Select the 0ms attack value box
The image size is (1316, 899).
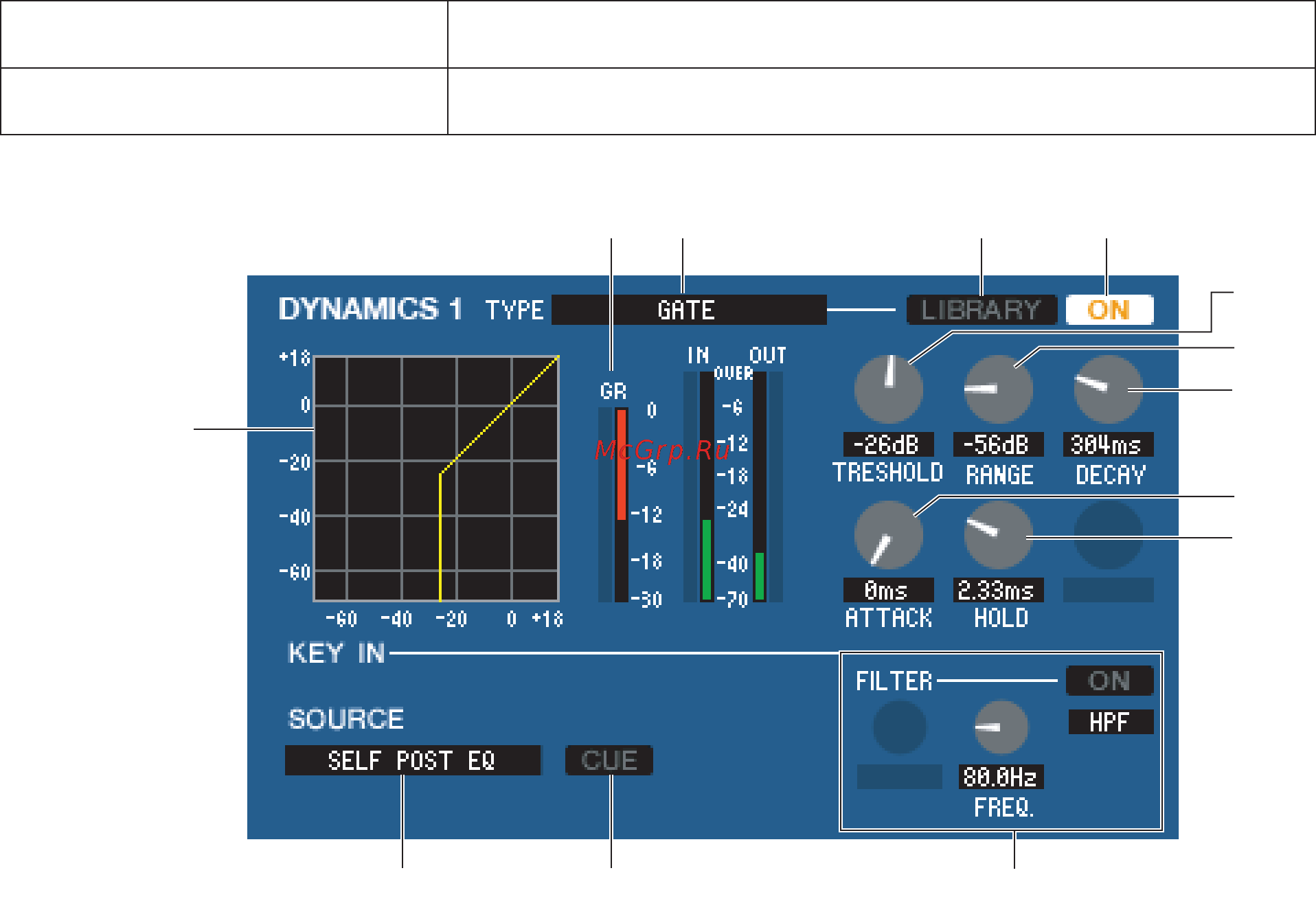pyautogui.click(x=888, y=590)
